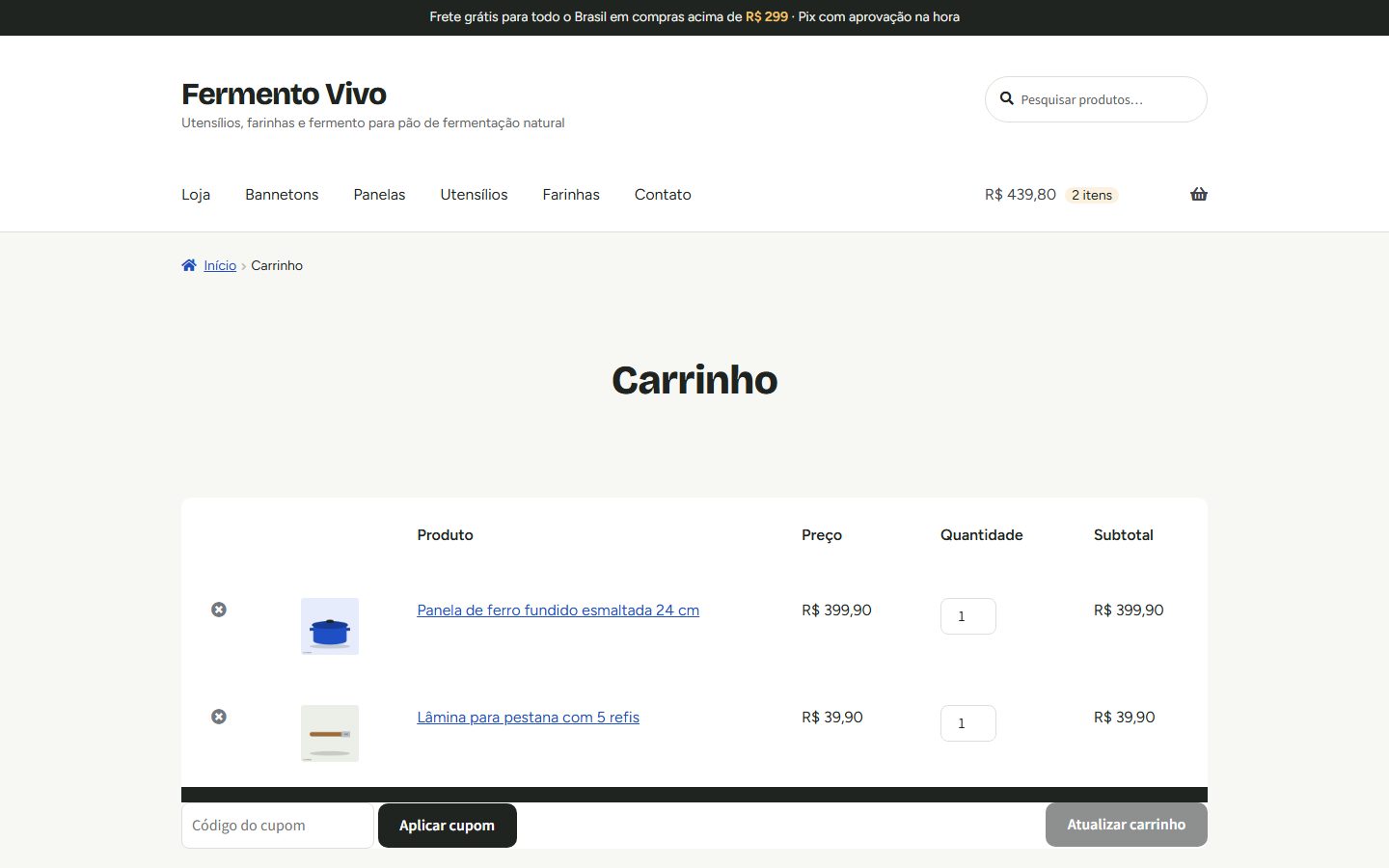Screen dimensions: 1389x868
Task: Click quantity field for the Panela row
Action: coord(968,616)
